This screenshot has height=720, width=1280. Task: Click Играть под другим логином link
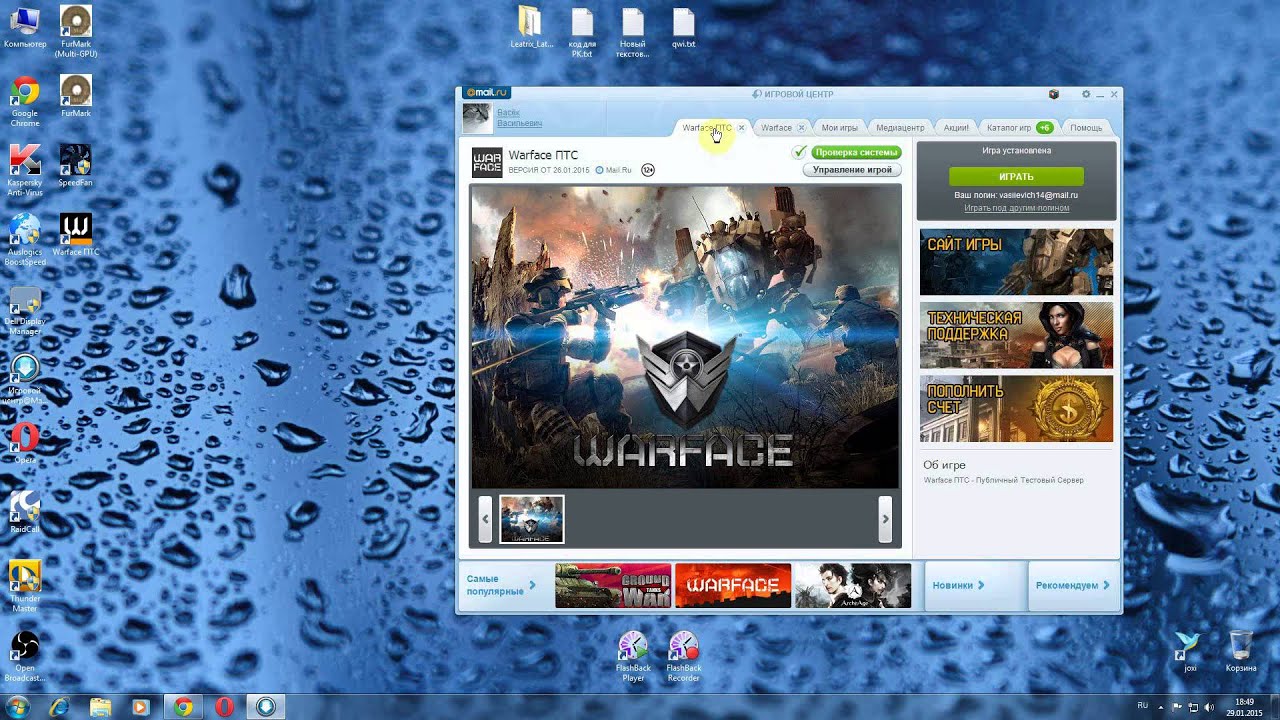[1016, 208]
